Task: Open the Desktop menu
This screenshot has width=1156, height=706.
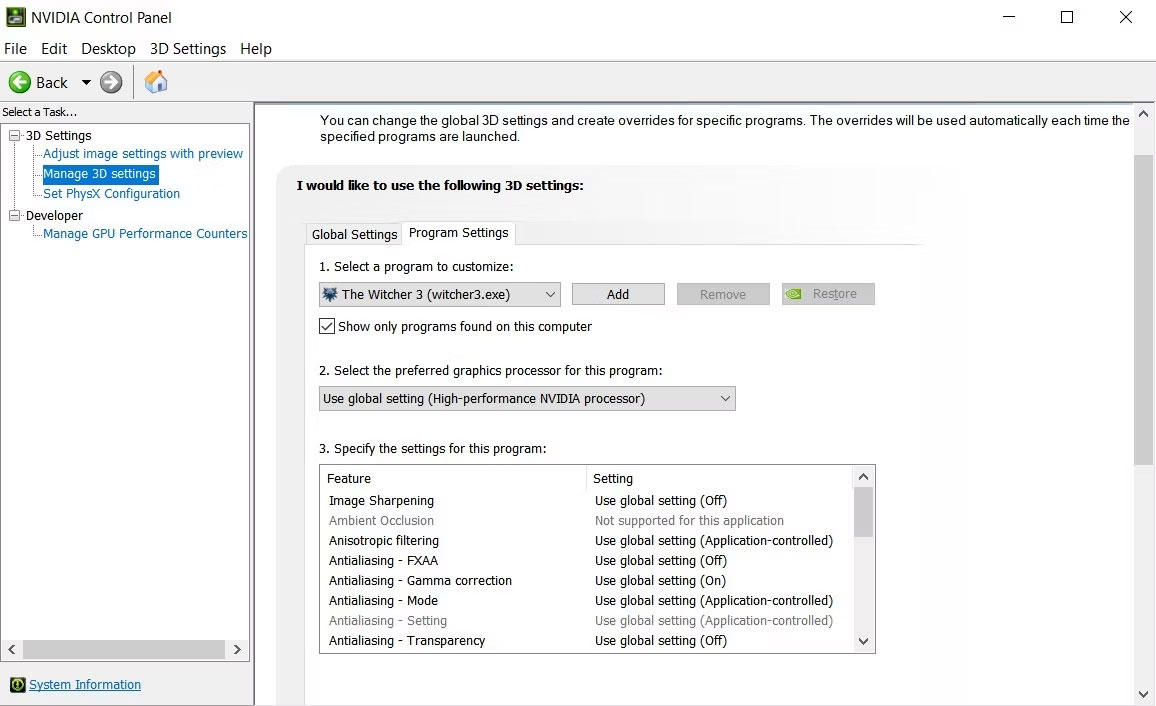Action: pyautogui.click(x=108, y=49)
